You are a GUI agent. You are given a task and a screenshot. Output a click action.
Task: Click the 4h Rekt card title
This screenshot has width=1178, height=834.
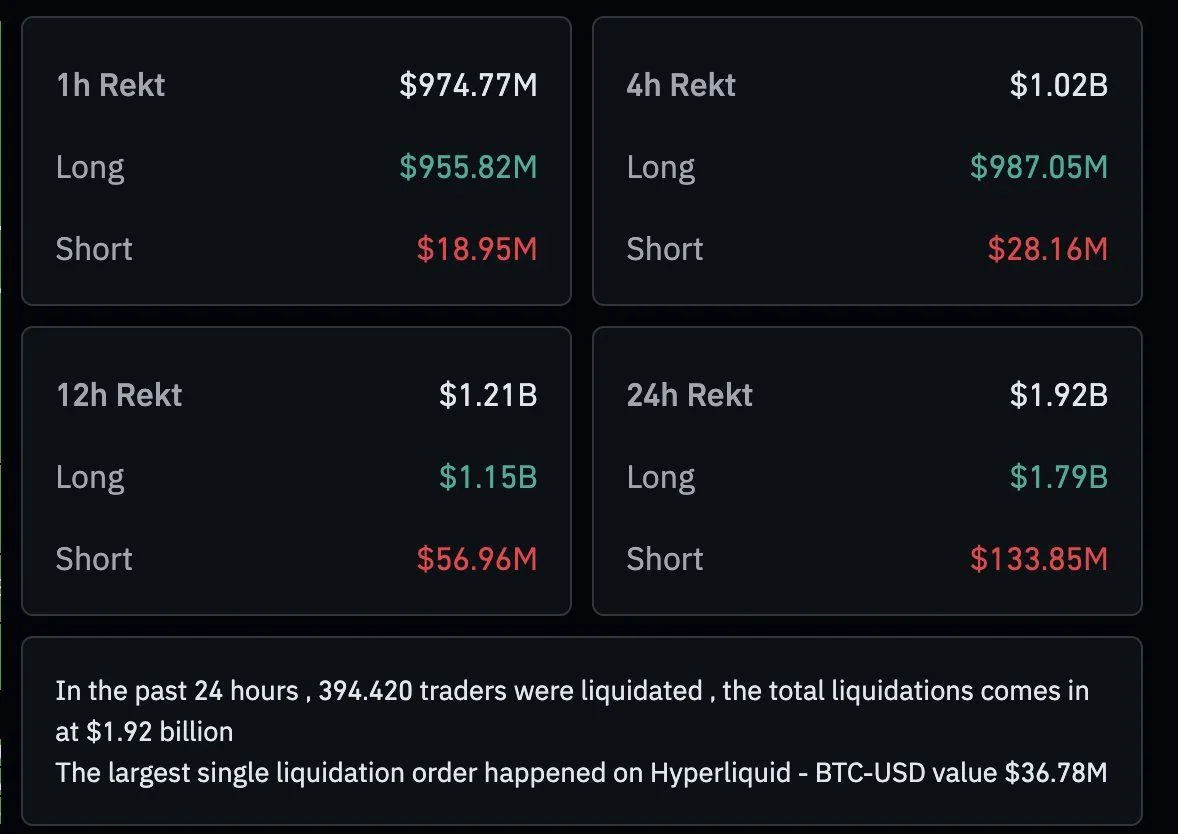[x=681, y=85]
